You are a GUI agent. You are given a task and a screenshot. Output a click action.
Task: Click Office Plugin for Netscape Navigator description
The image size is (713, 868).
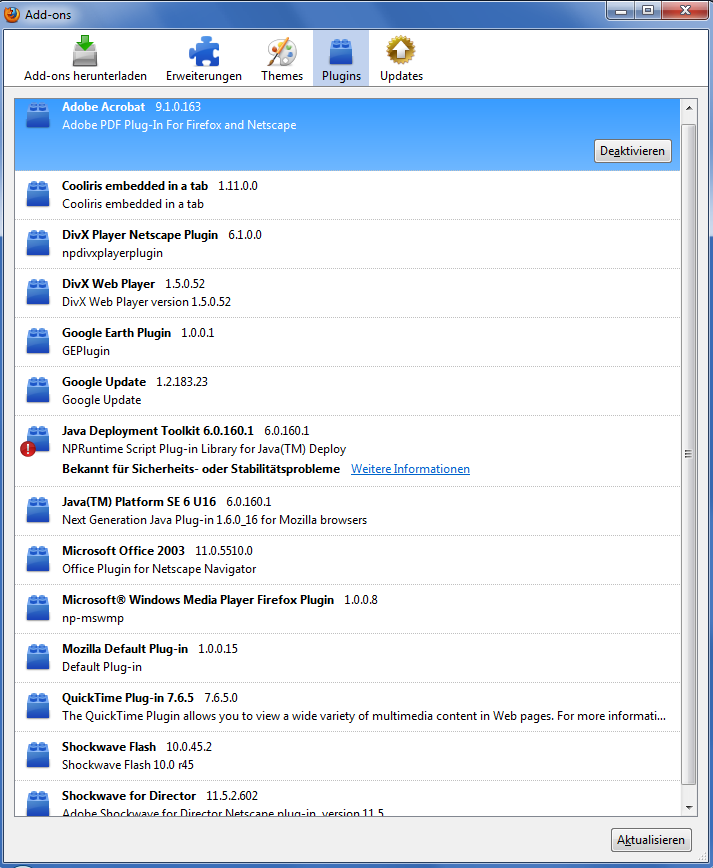tap(159, 569)
